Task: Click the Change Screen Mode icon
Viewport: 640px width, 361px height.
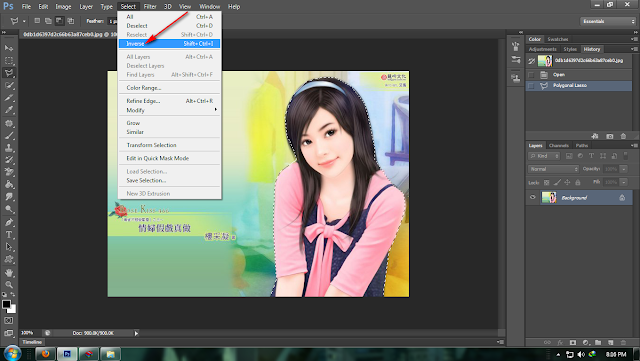Action: [x=9, y=333]
